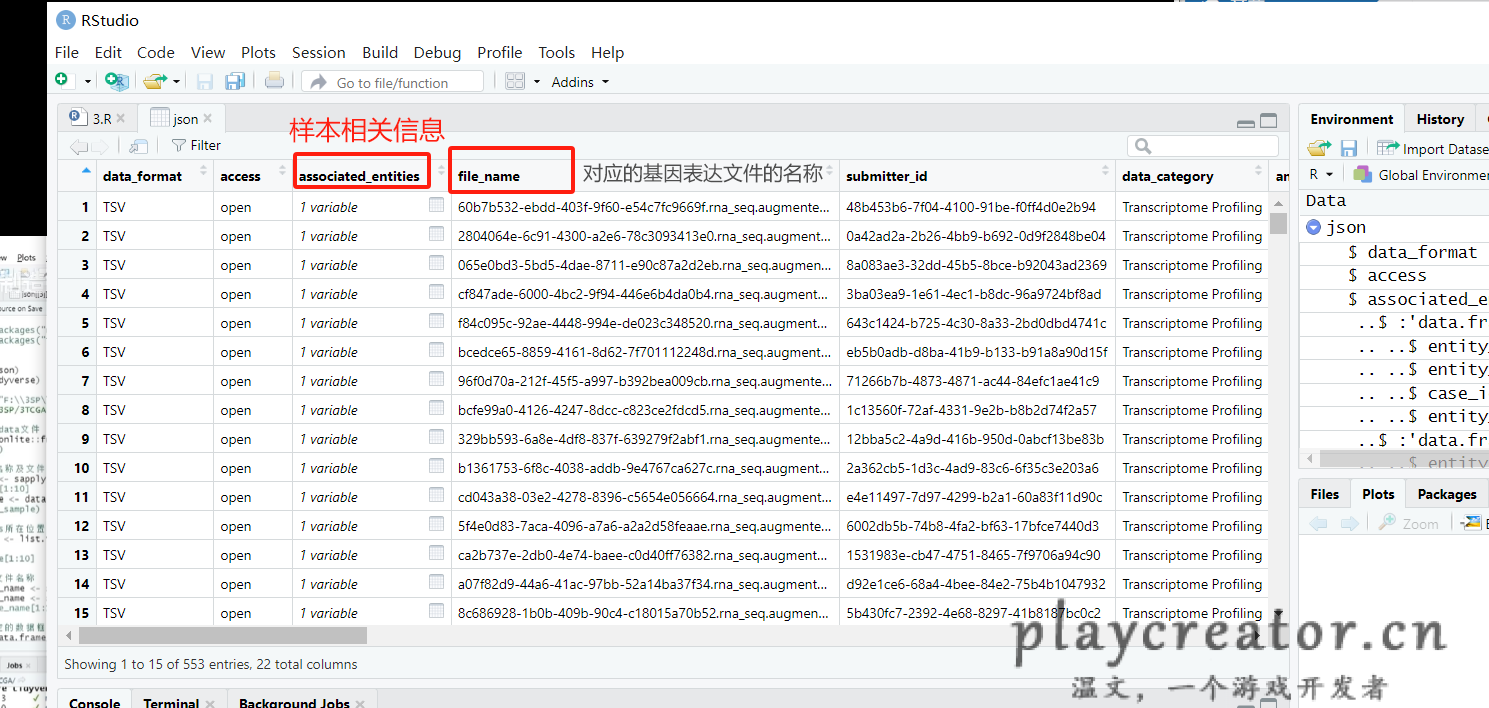
Task: Collapse the json object in Environment
Action: tap(1313, 228)
